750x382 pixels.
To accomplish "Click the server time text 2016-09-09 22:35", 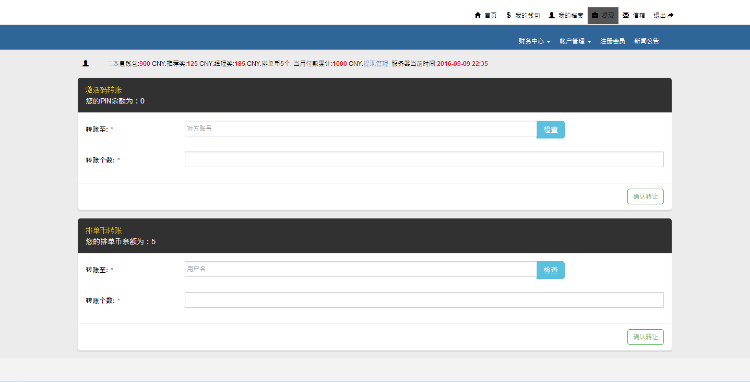I will 462,63.
